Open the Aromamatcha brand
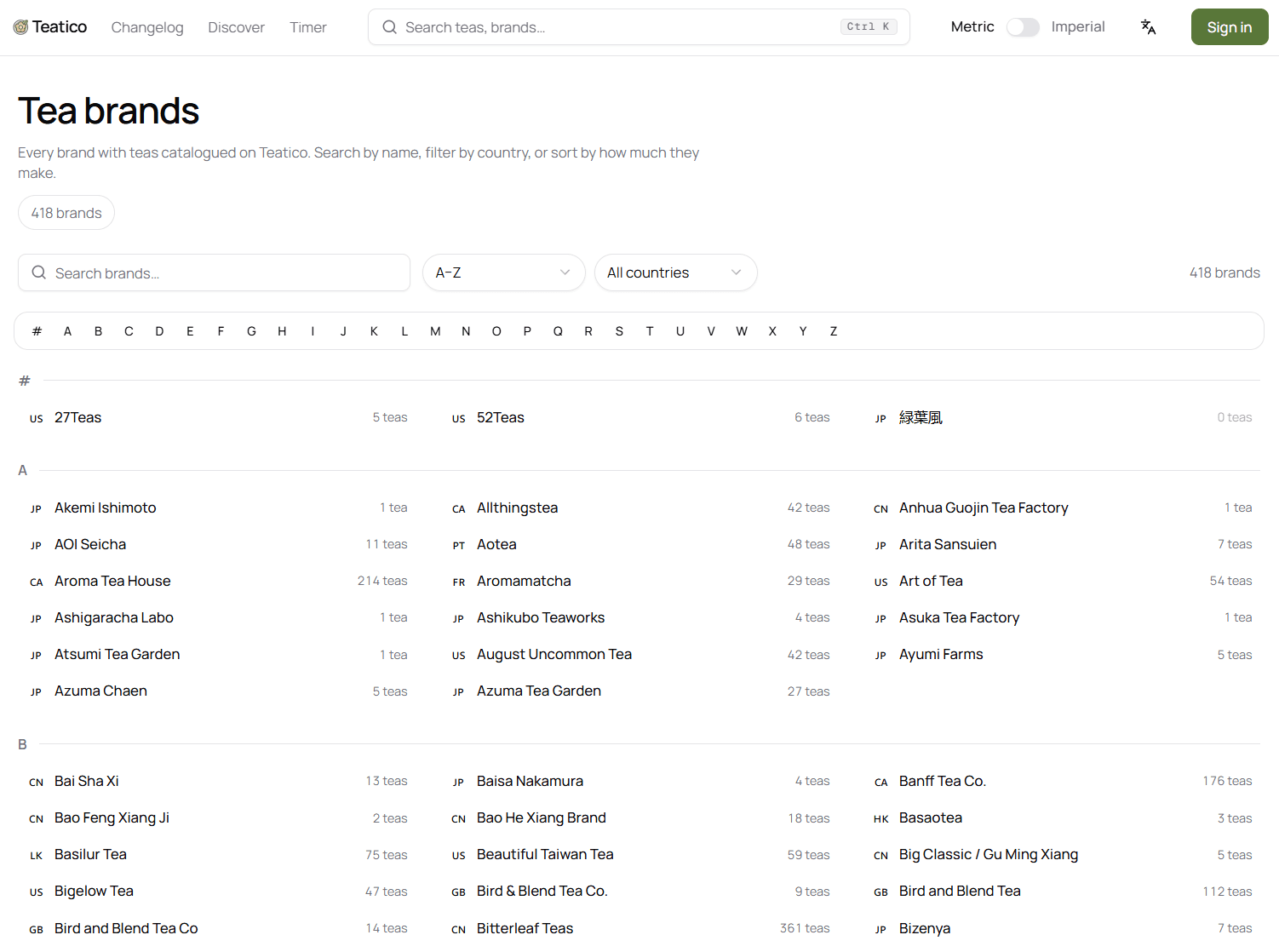1279x952 pixels. point(640,582)
